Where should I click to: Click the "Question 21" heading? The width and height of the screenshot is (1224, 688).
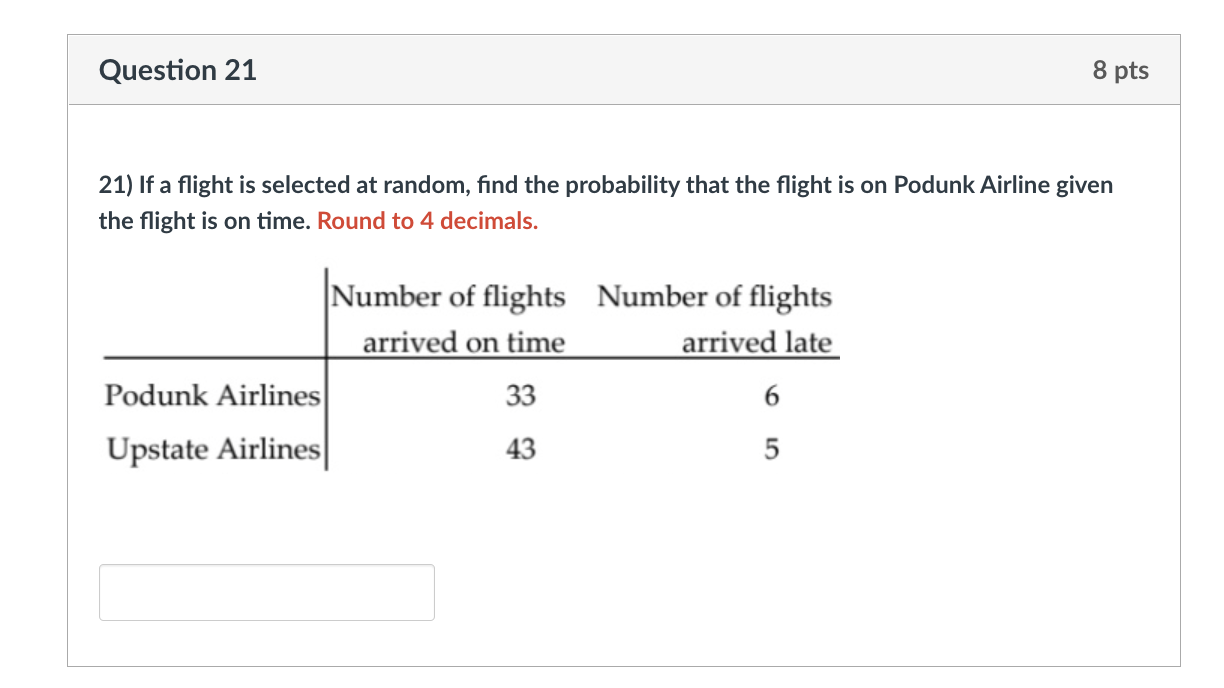click(178, 70)
